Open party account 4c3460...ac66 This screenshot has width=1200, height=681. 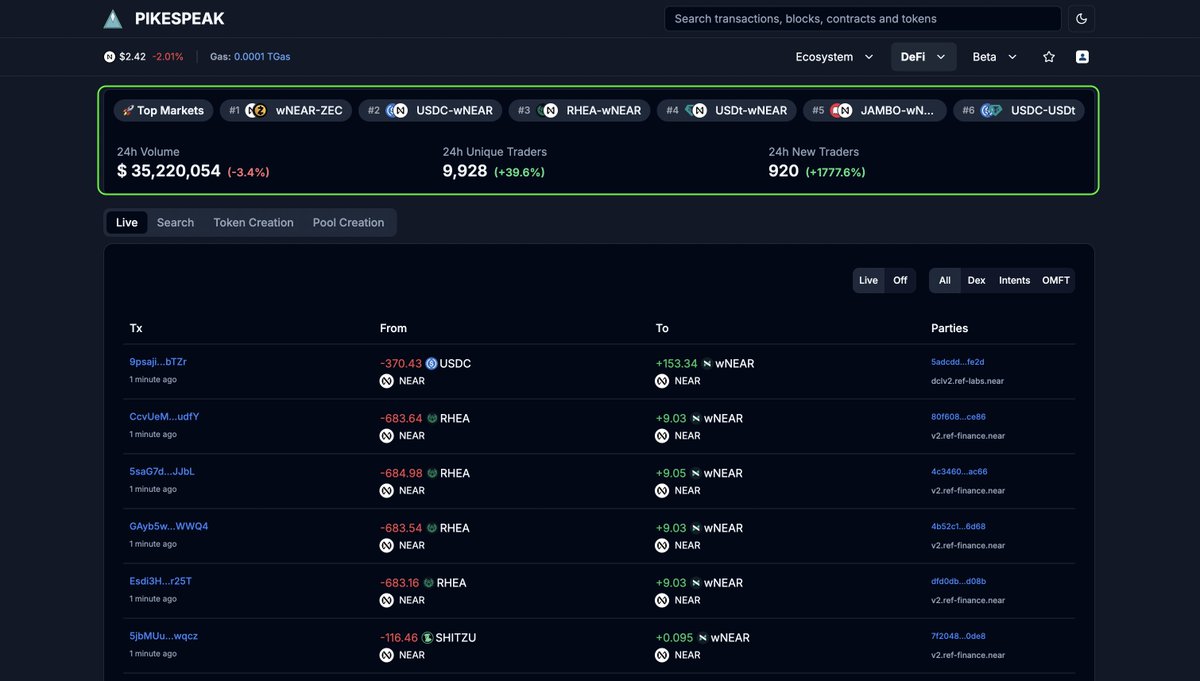pyautogui.click(x=958, y=472)
